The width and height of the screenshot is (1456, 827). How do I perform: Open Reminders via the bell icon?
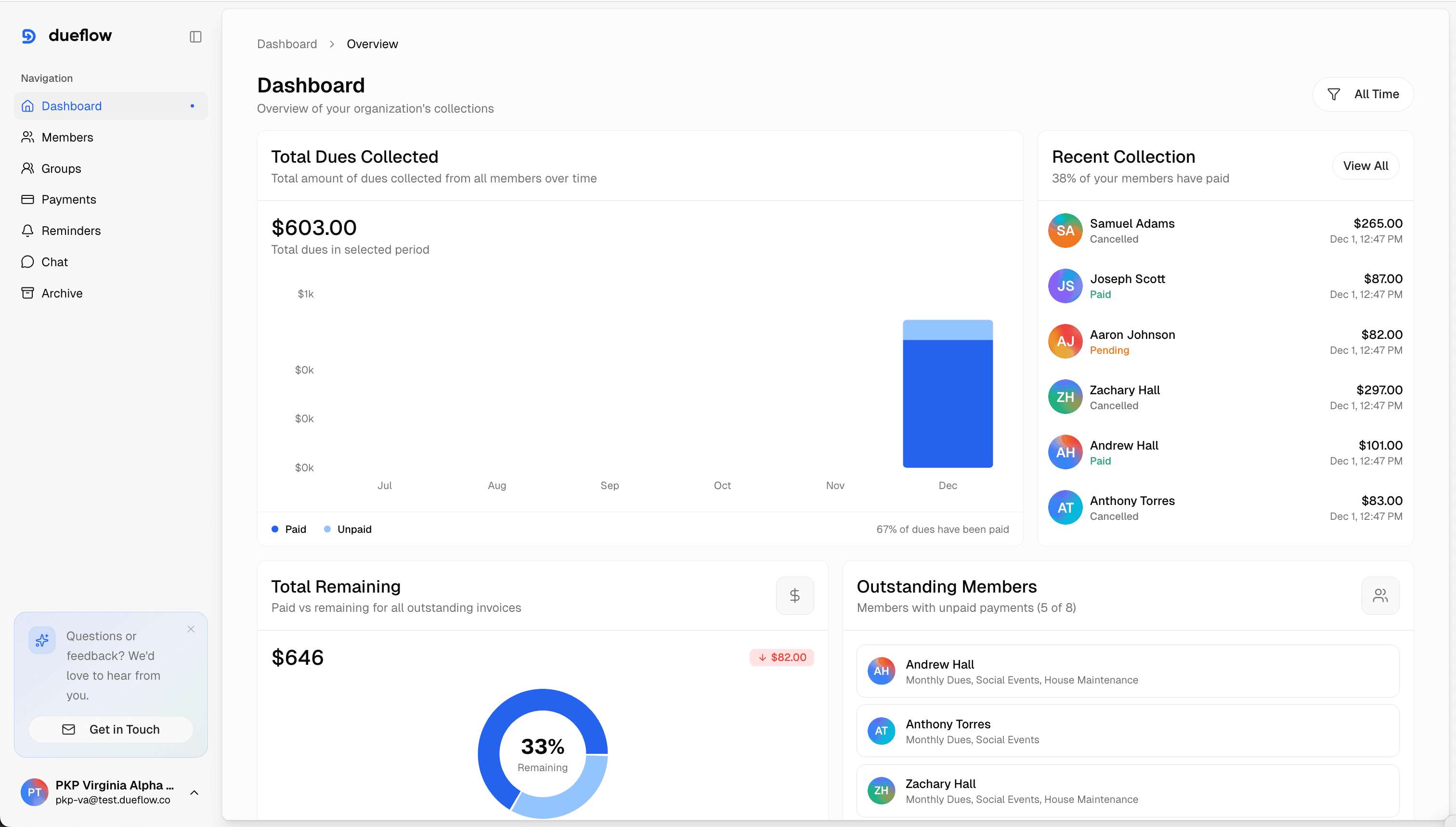pyautogui.click(x=28, y=231)
